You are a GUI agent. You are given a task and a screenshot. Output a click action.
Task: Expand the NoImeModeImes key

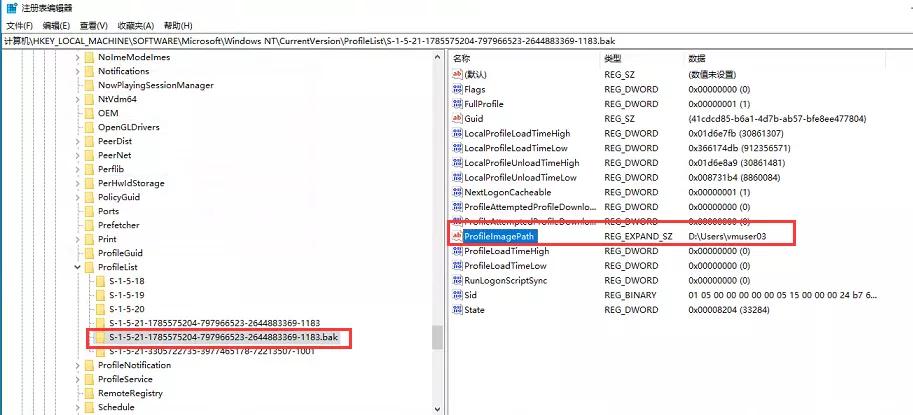click(x=77, y=58)
